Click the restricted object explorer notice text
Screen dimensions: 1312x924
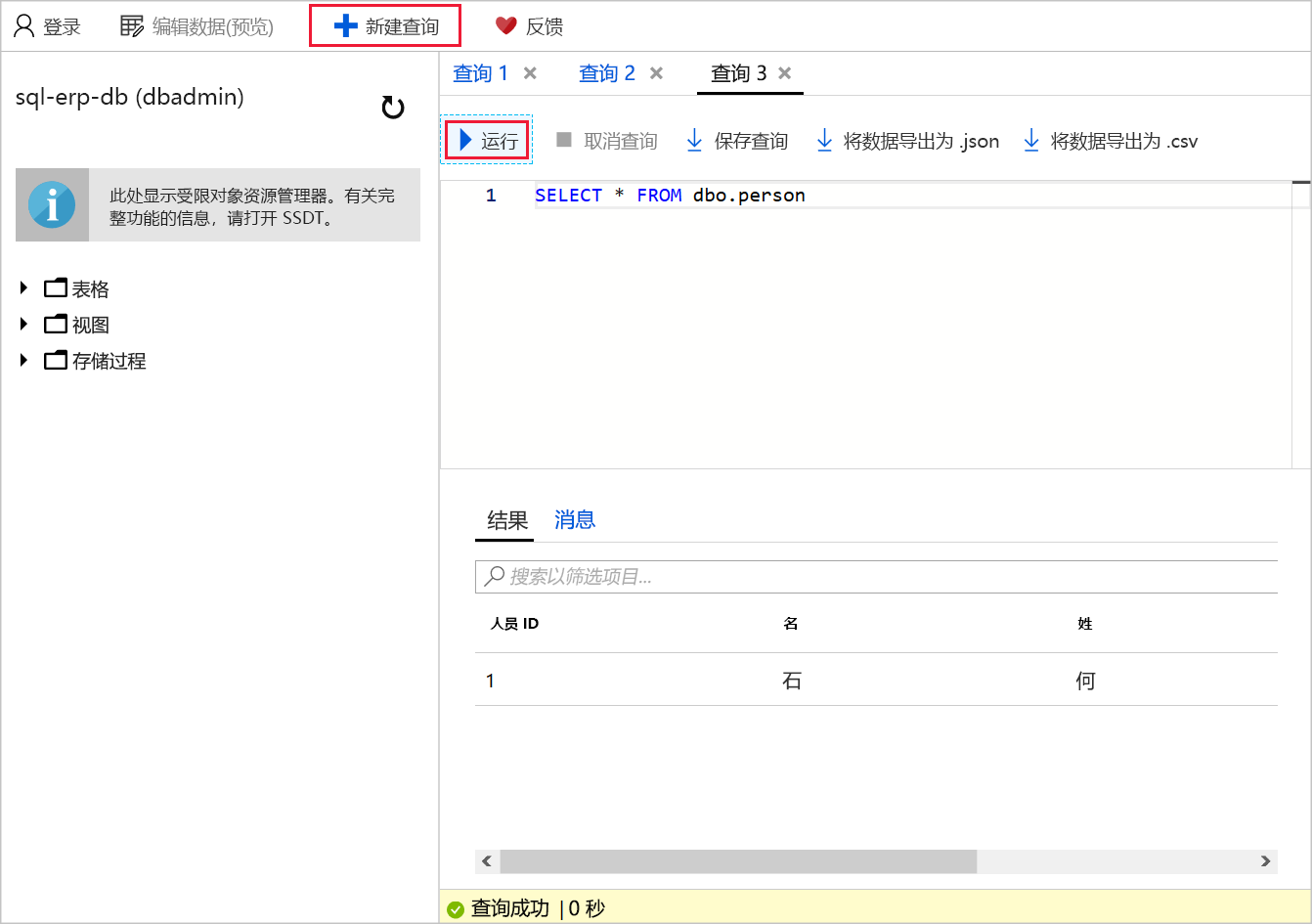tap(252, 207)
